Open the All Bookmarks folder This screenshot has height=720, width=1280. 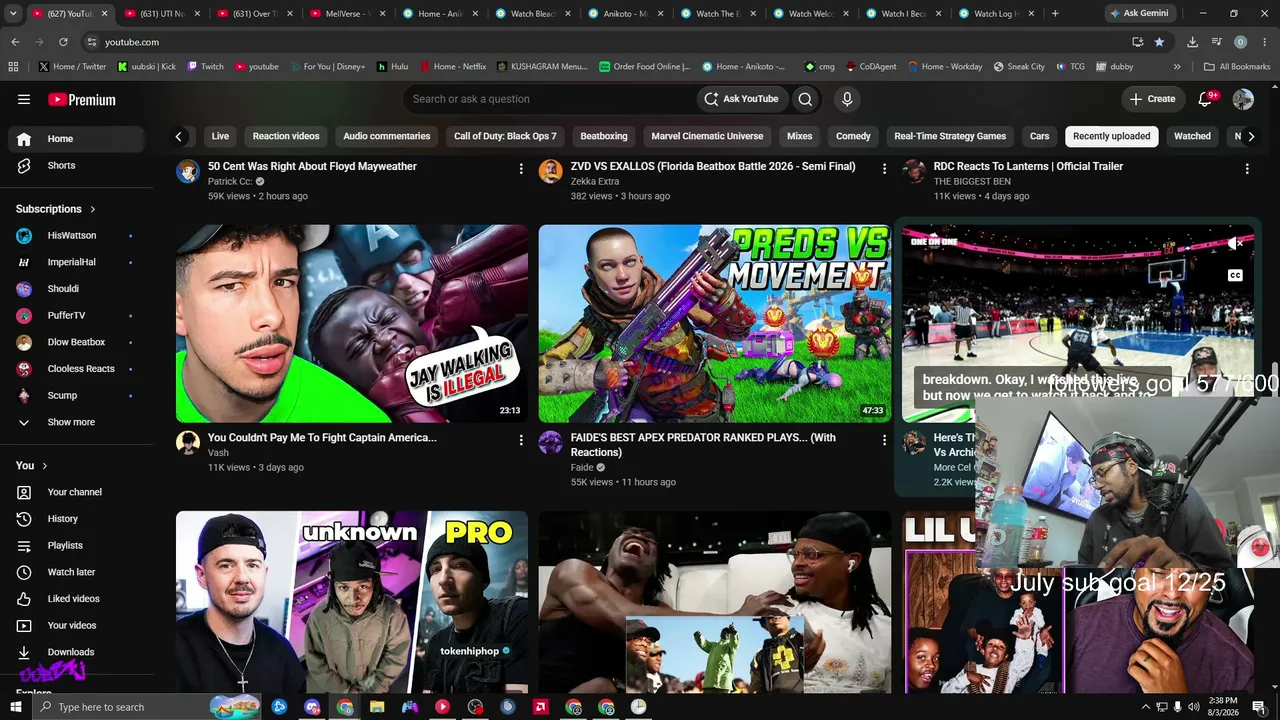pyautogui.click(x=1238, y=67)
